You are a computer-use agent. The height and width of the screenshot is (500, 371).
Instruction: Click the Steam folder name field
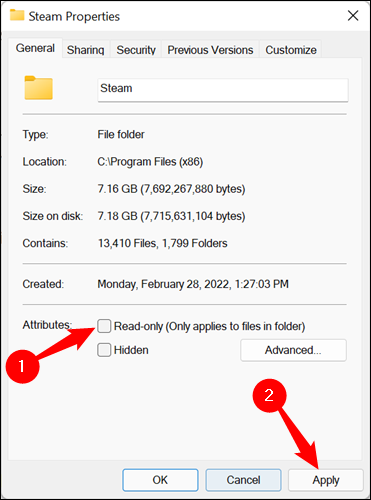coord(223,90)
